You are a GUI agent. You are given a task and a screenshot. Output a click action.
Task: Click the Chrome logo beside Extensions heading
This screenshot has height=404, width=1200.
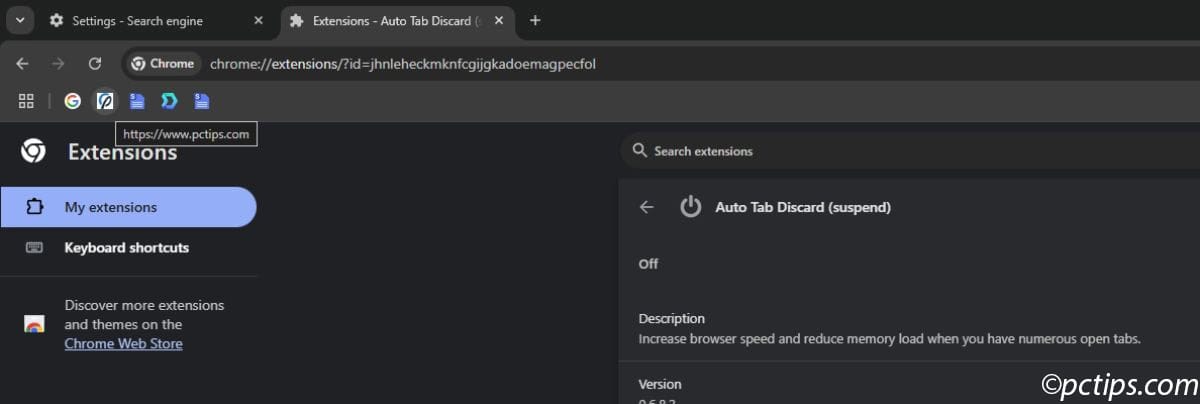click(33, 151)
